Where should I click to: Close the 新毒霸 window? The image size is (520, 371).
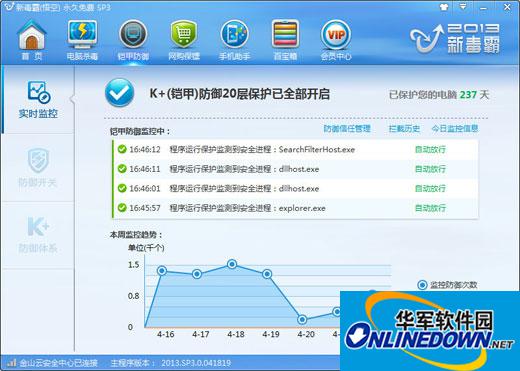507,7
